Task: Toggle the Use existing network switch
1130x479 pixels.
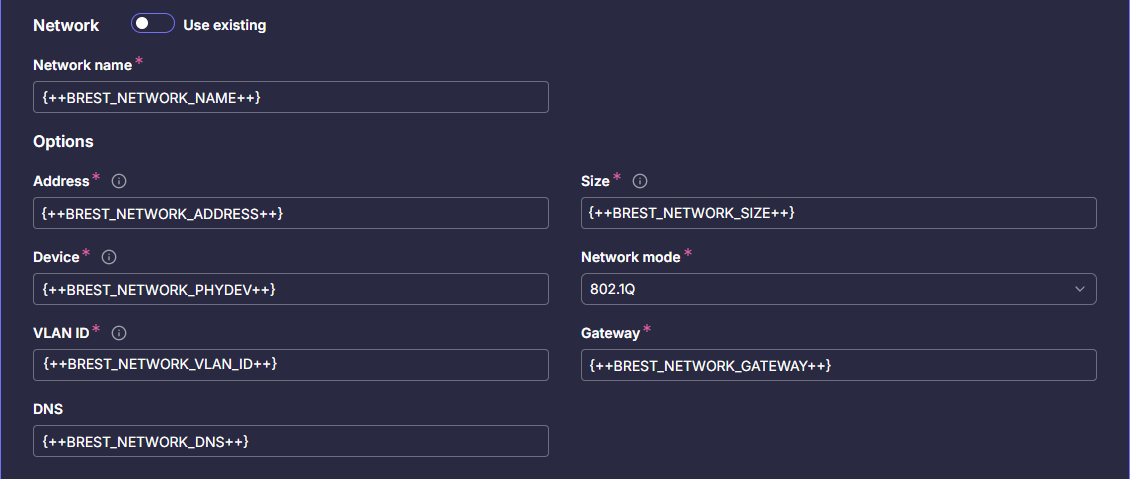Action: (x=153, y=24)
